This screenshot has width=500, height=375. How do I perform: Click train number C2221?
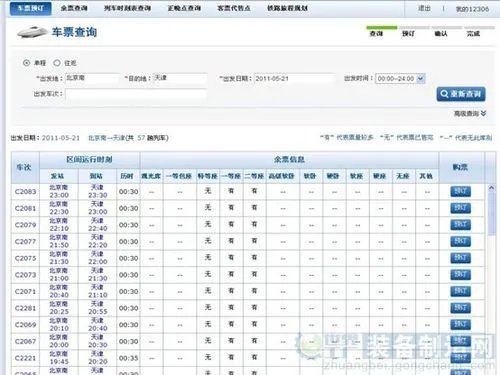tap(25, 358)
